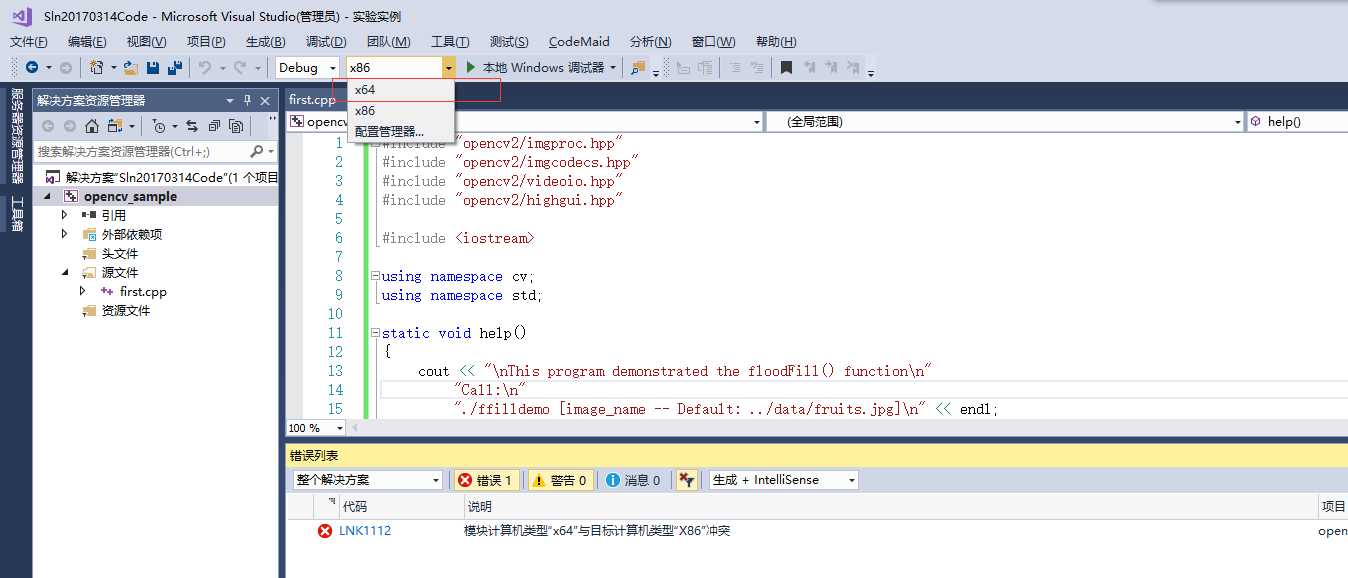Expand the 外部依赖项 node
The height and width of the screenshot is (578, 1348).
[x=65, y=234]
